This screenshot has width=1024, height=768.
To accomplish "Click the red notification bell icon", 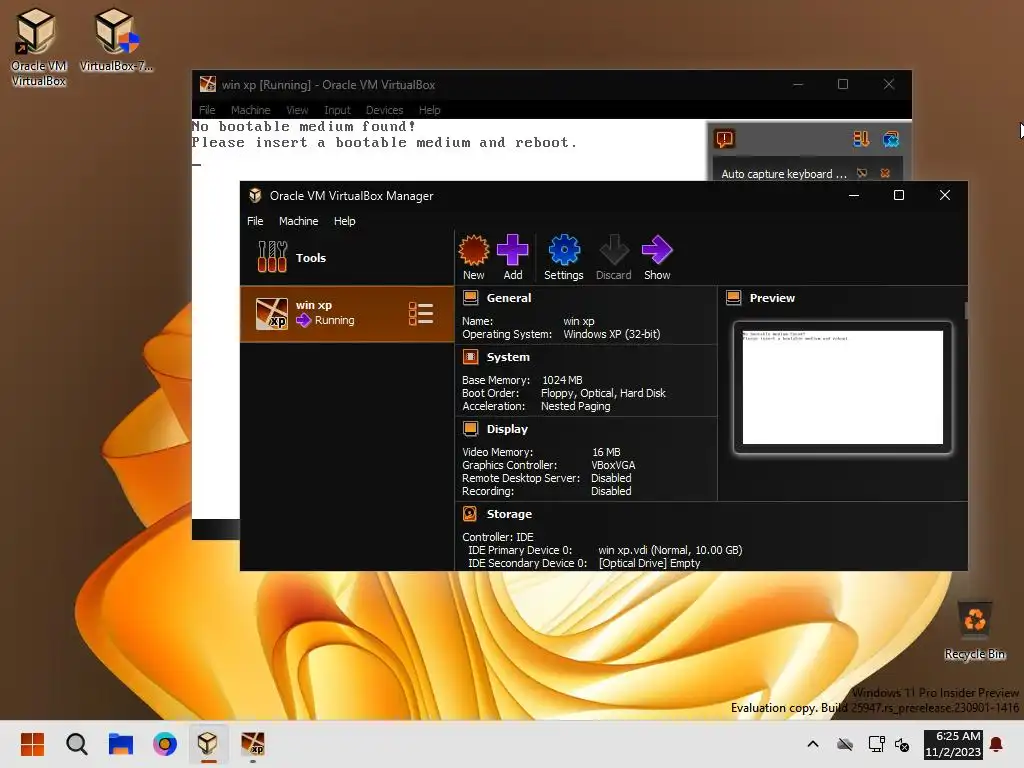I will (x=996, y=744).
